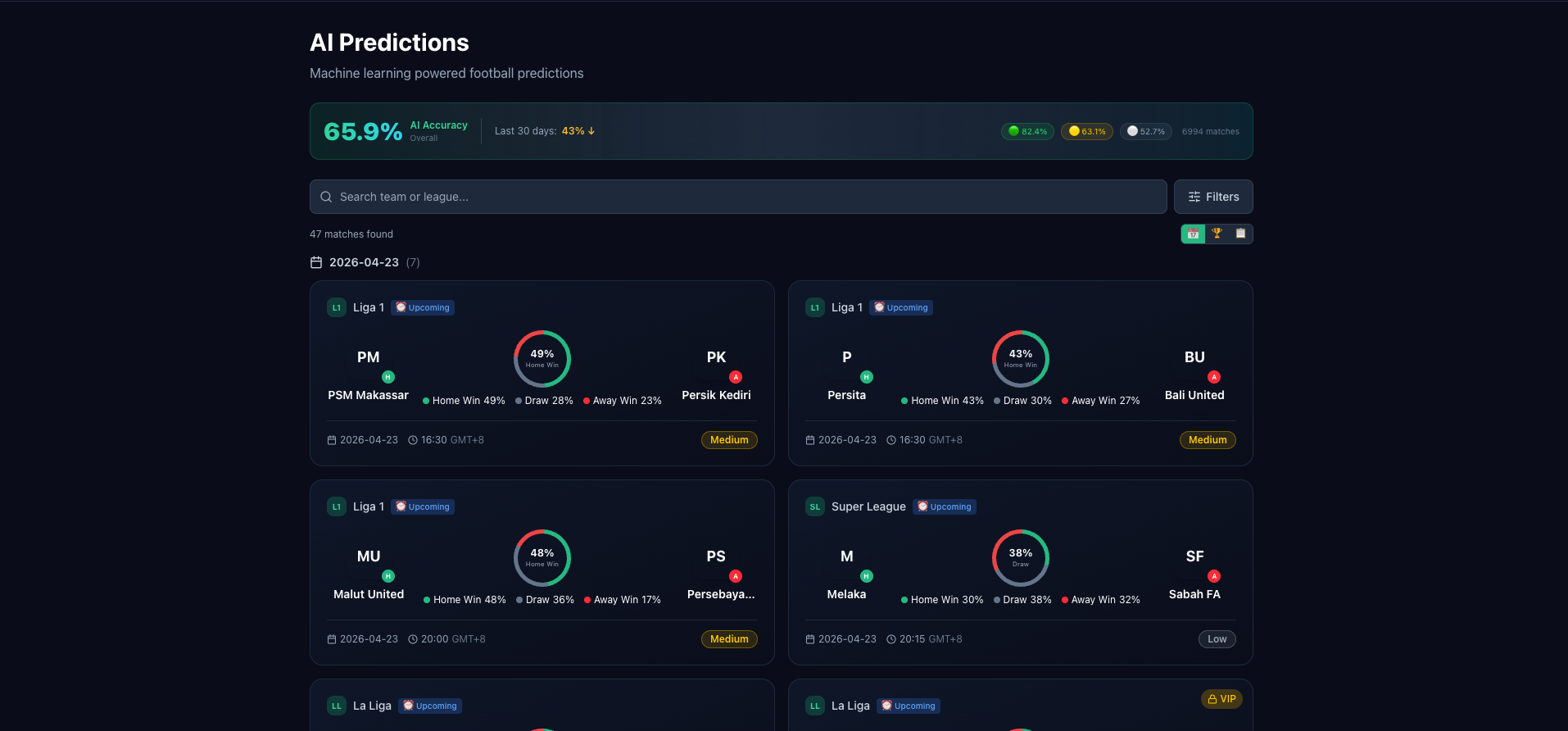Click the 47 matches found label
The height and width of the screenshot is (731, 1568).
(x=351, y=234)
